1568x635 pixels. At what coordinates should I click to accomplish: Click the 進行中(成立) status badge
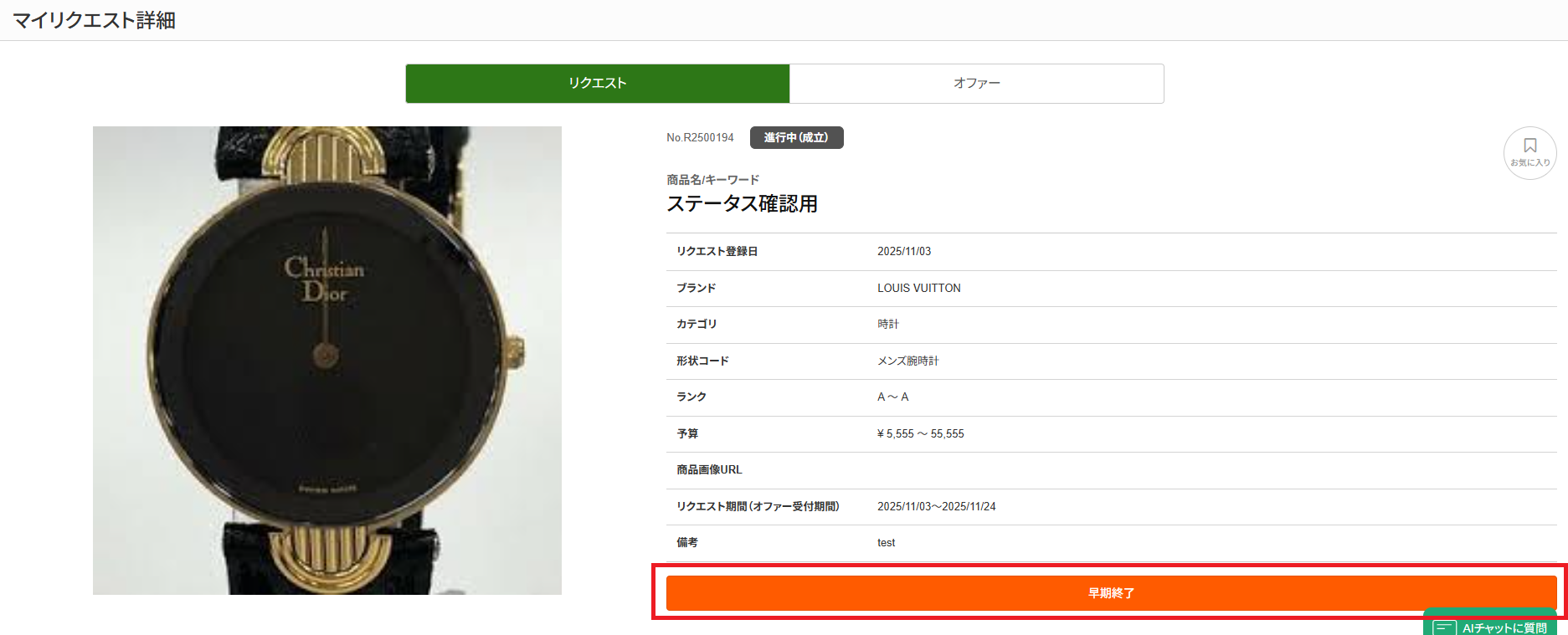[796, 137]
